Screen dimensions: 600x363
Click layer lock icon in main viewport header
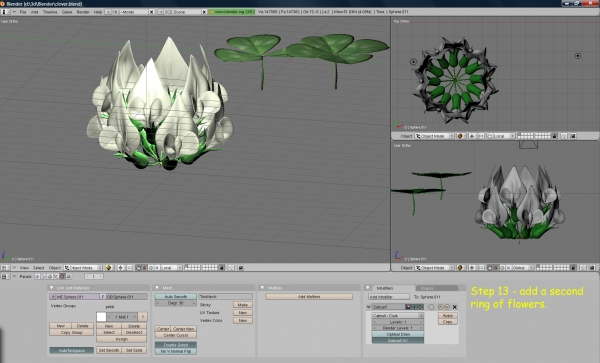click(x=222, y=268)
